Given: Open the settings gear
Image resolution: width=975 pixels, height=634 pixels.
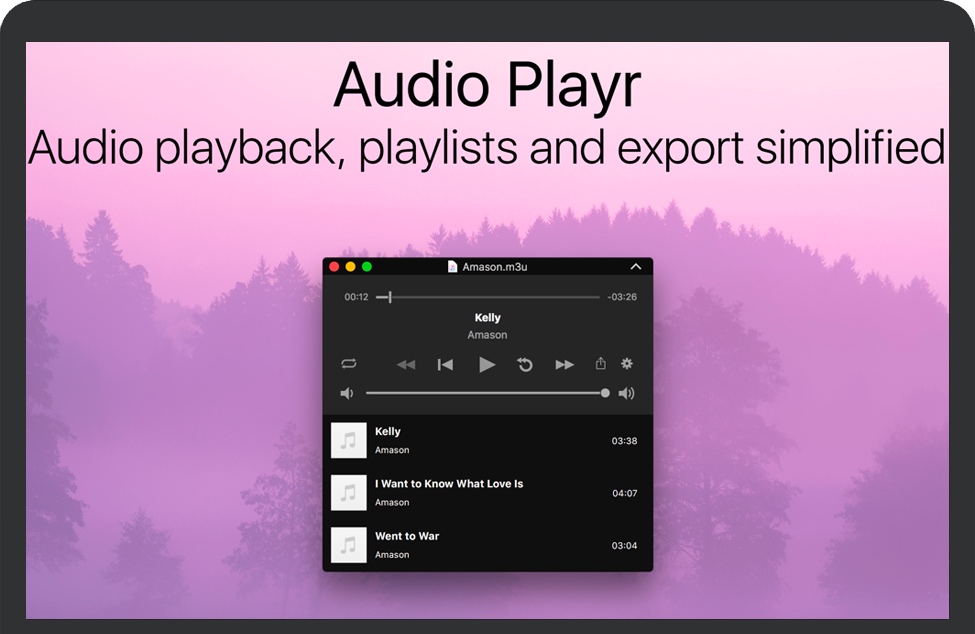Looking at the screenshot, I should (627, 364).
